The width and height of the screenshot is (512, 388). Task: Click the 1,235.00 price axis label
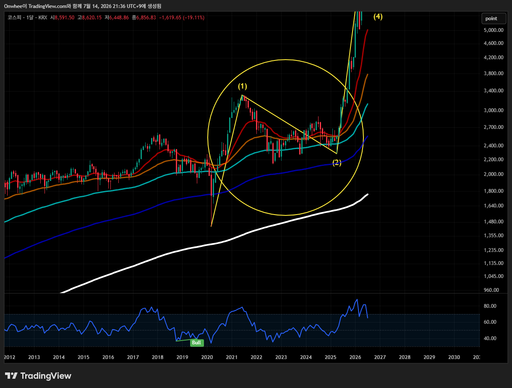coord(494,250)
